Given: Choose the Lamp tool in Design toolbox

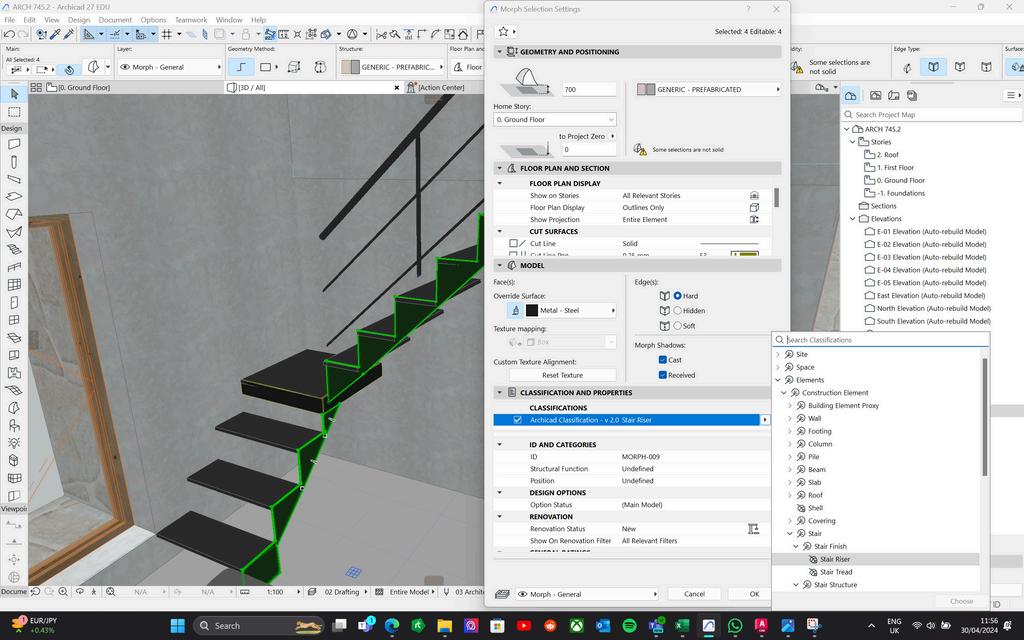Looking at the screenshot, I should [14, 443].
